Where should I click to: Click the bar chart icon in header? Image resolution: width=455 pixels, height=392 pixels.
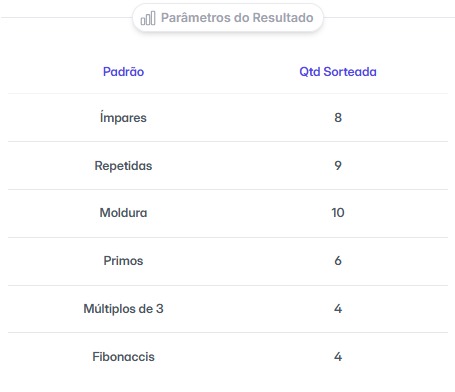pos(148,18)
